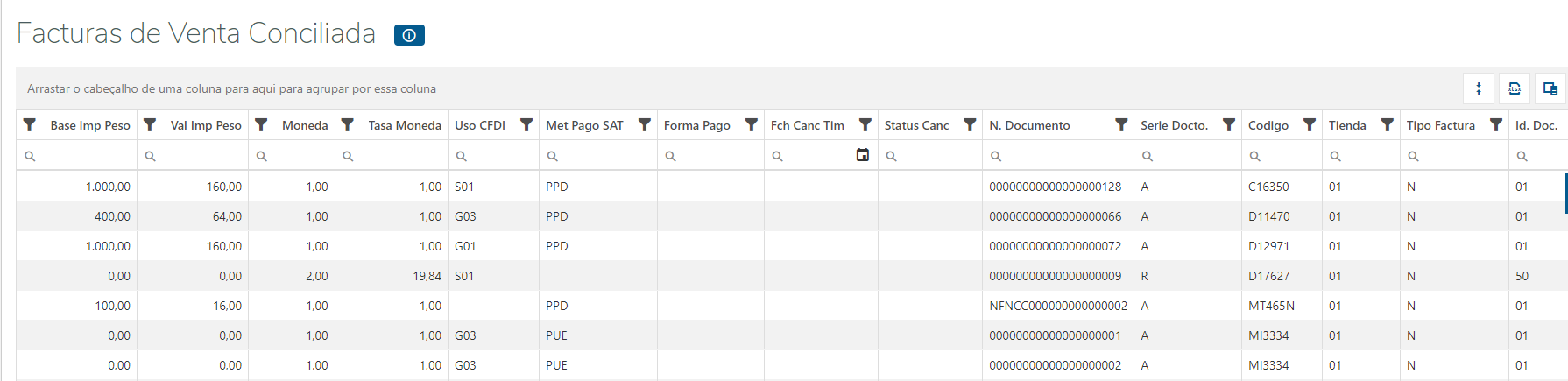The height and width of the screenshot is (381, 1568).
Task: Open the column chooser
Action: [1550, 88]
